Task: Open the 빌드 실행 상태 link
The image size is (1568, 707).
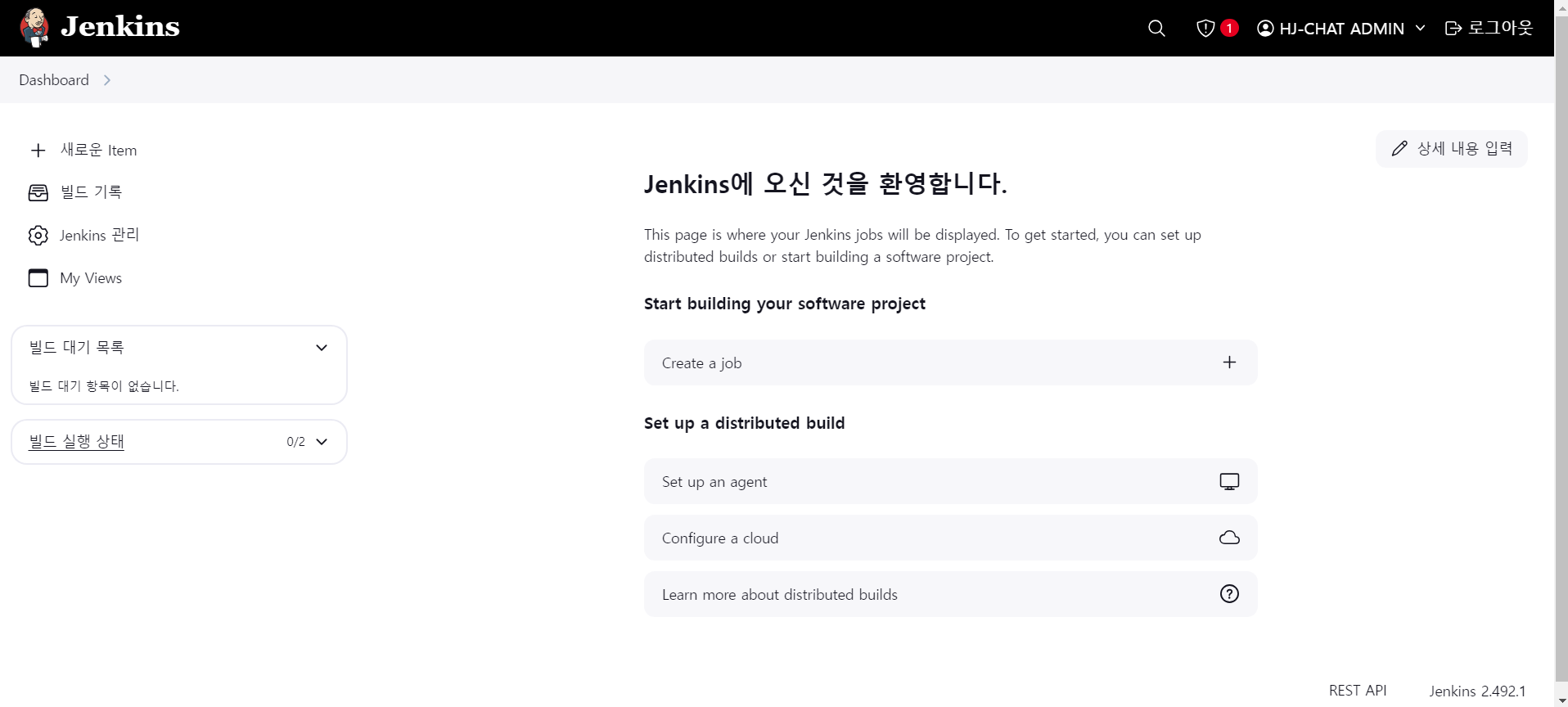Action: coord(77,442)
